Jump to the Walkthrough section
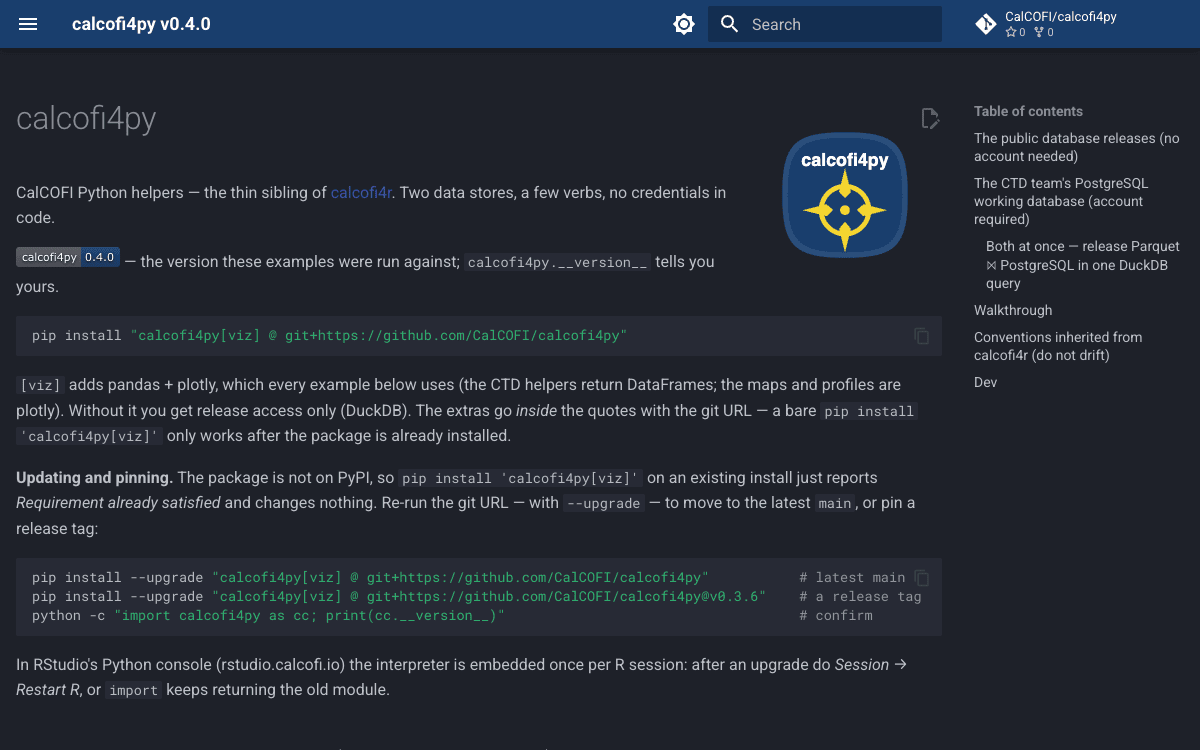The image size is (1200, 750). [1013, 310]
